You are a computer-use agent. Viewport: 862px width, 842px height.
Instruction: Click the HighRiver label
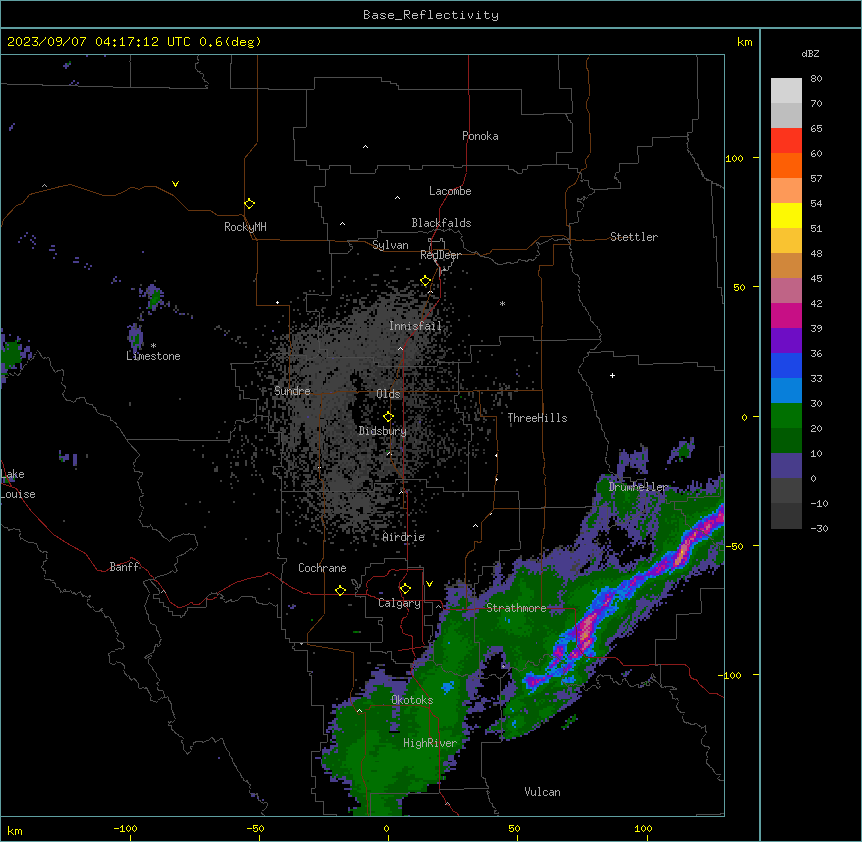point(430,743)
